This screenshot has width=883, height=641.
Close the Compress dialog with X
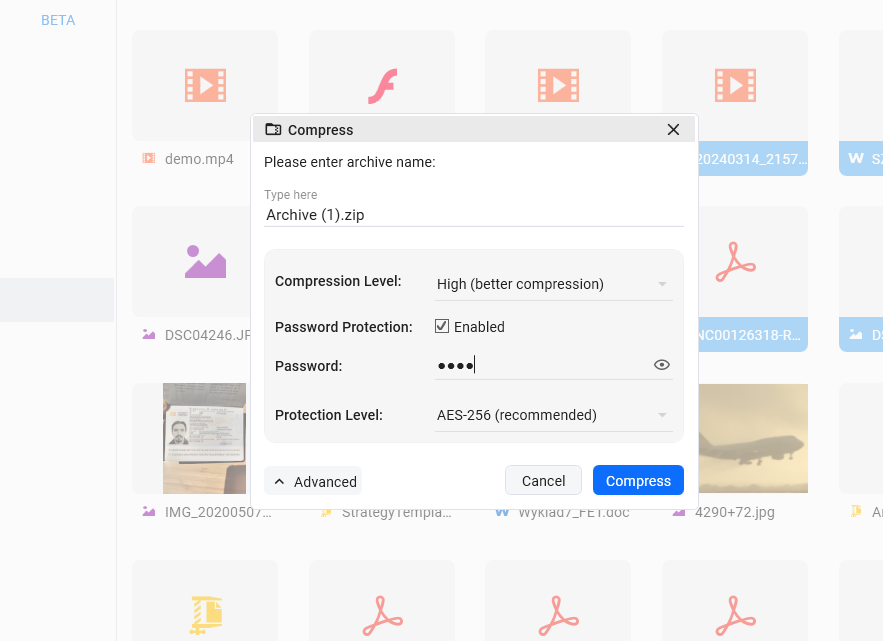[x=673, y=130]
